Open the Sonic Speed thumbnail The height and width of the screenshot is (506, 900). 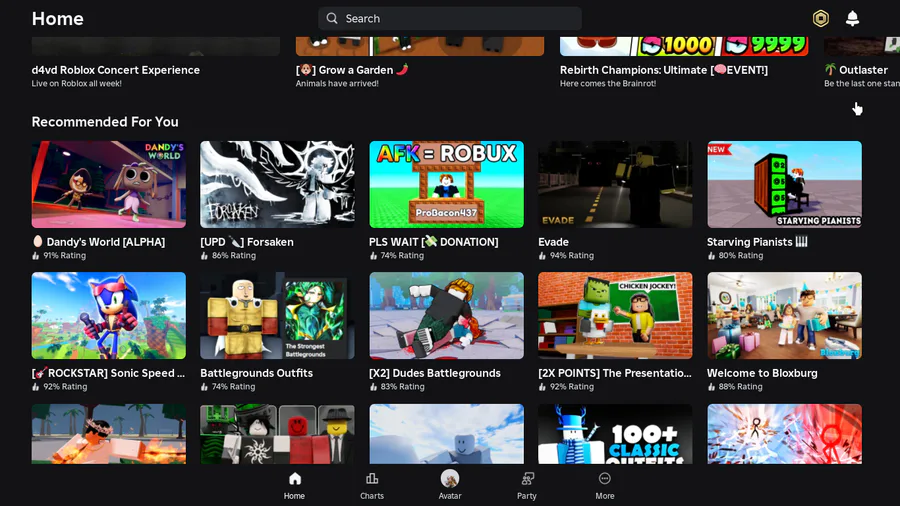click(108, 316)
